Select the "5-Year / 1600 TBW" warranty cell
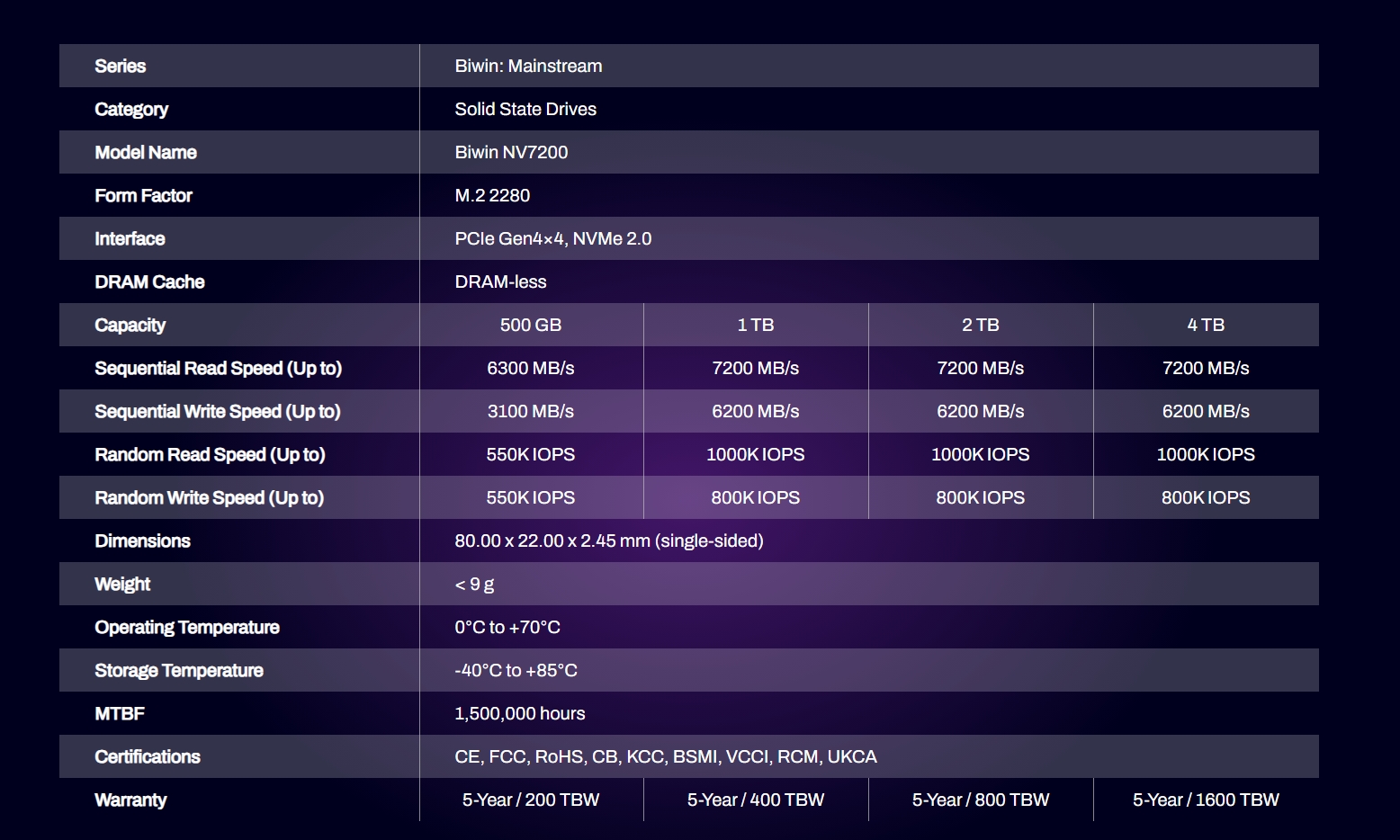Image resolution: width=1400 pixels, height=840 pixels. tap(1206, 800)
